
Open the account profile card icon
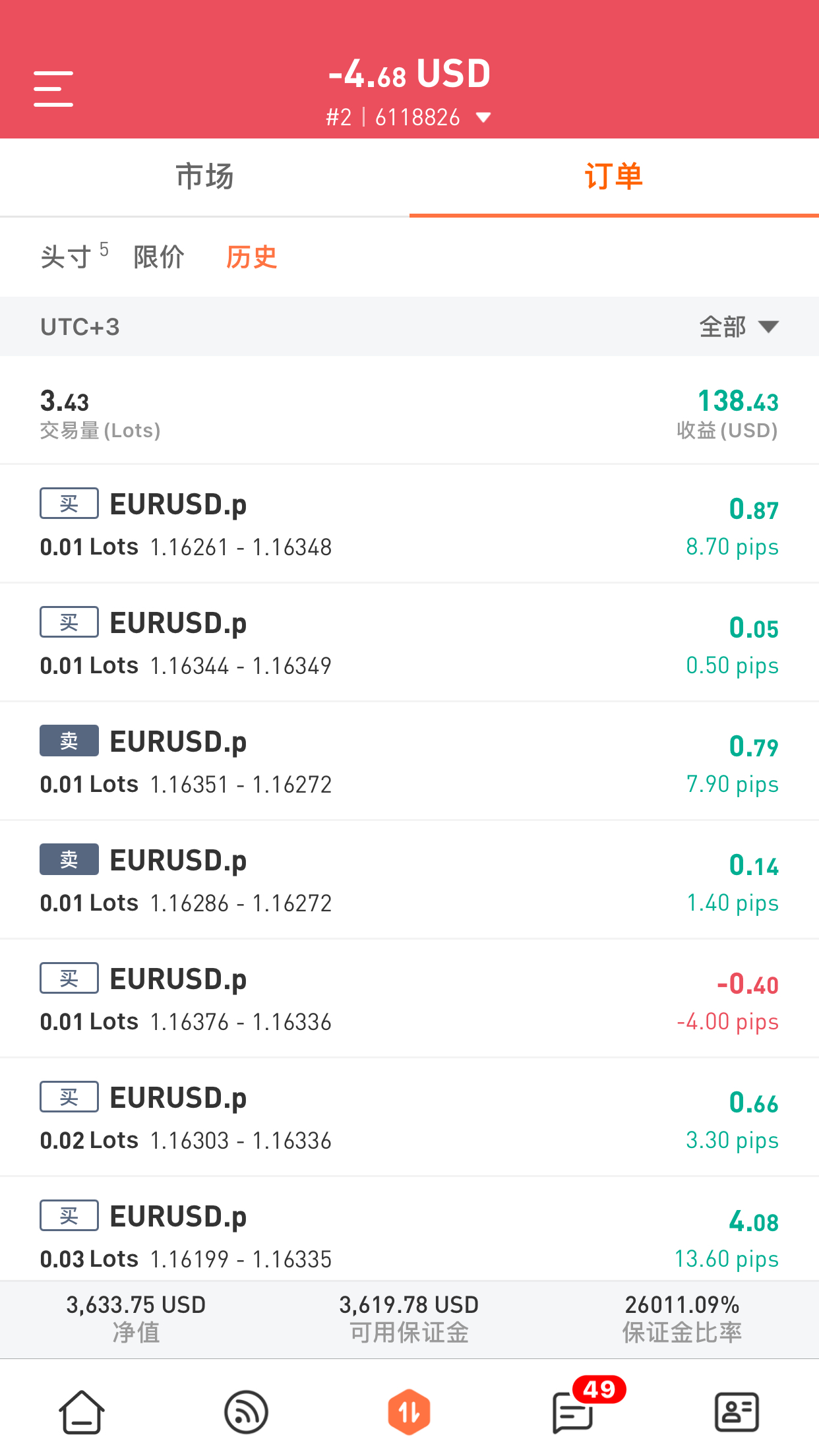(x=737, y=1412)
